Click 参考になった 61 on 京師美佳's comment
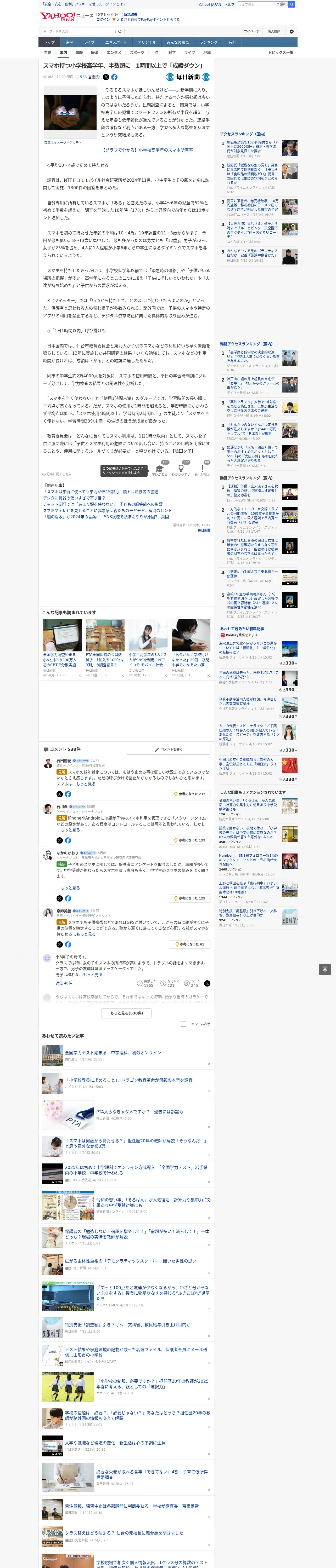 tap(190, 945)
